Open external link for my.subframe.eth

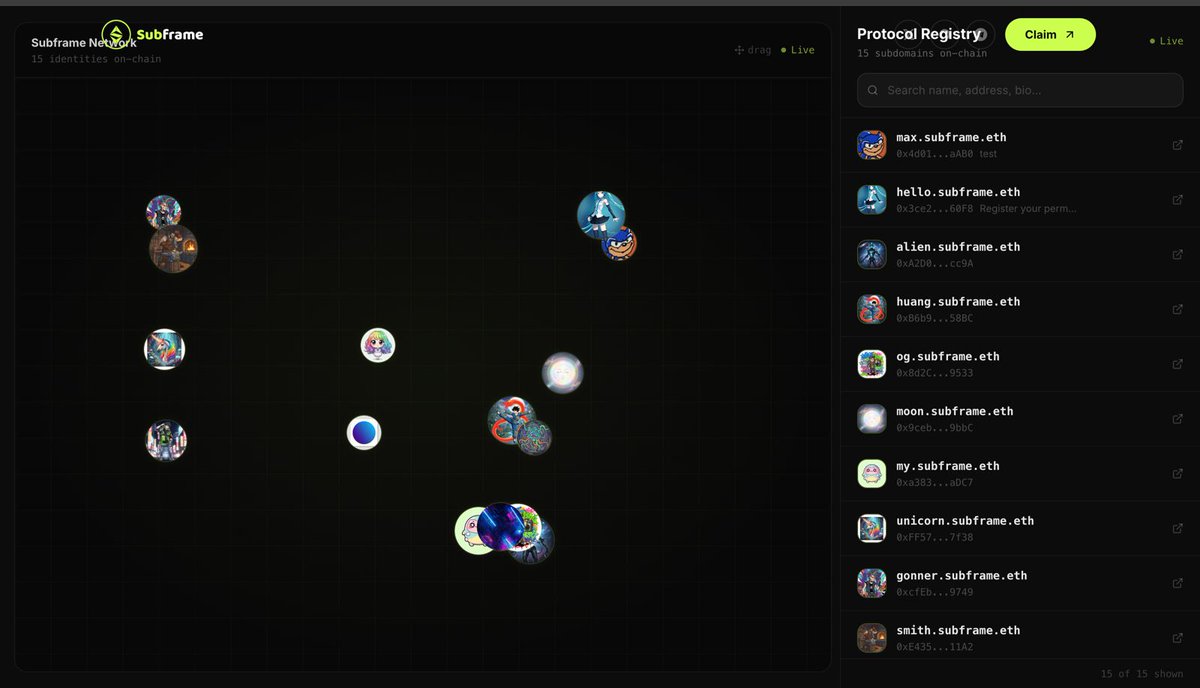(1177, 474)
